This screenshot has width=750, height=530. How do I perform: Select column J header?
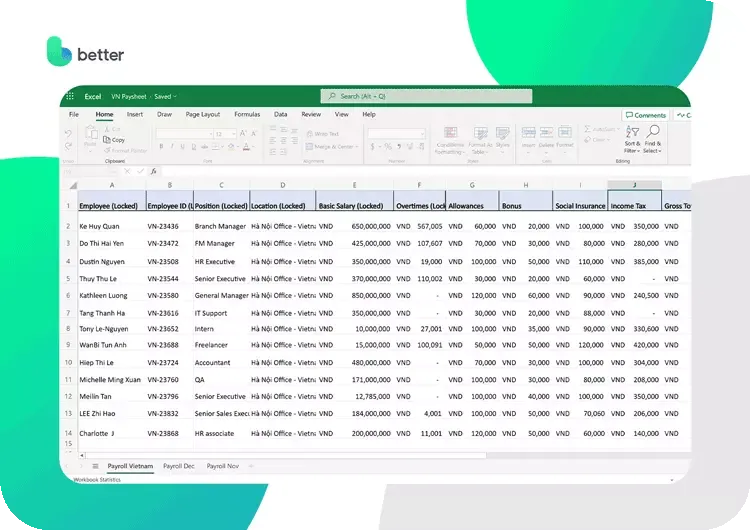coord(634,185)
